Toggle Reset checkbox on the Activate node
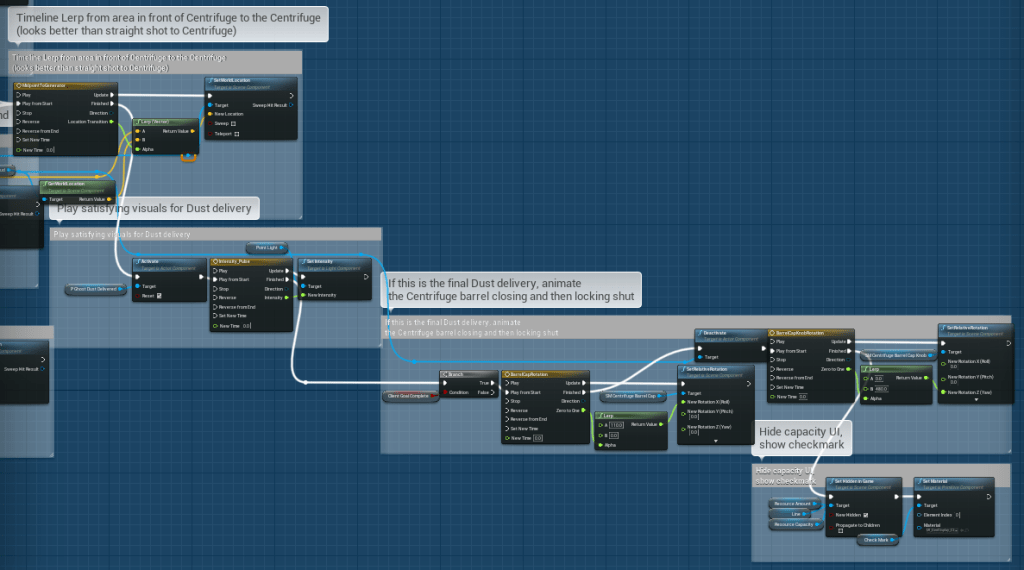This screenshot has width=1024, height=570. point(160,296)
